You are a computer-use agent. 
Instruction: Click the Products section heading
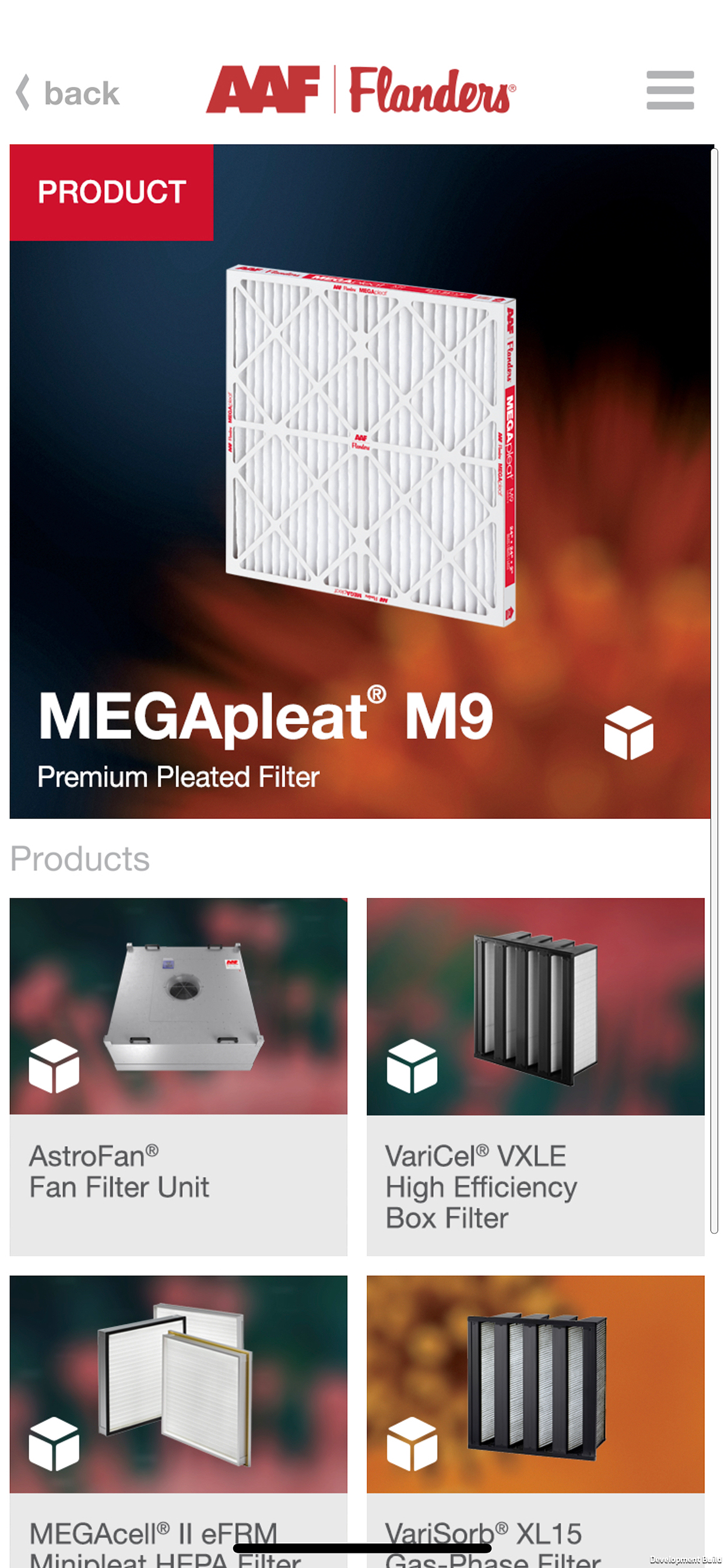(x=80, y=858)
